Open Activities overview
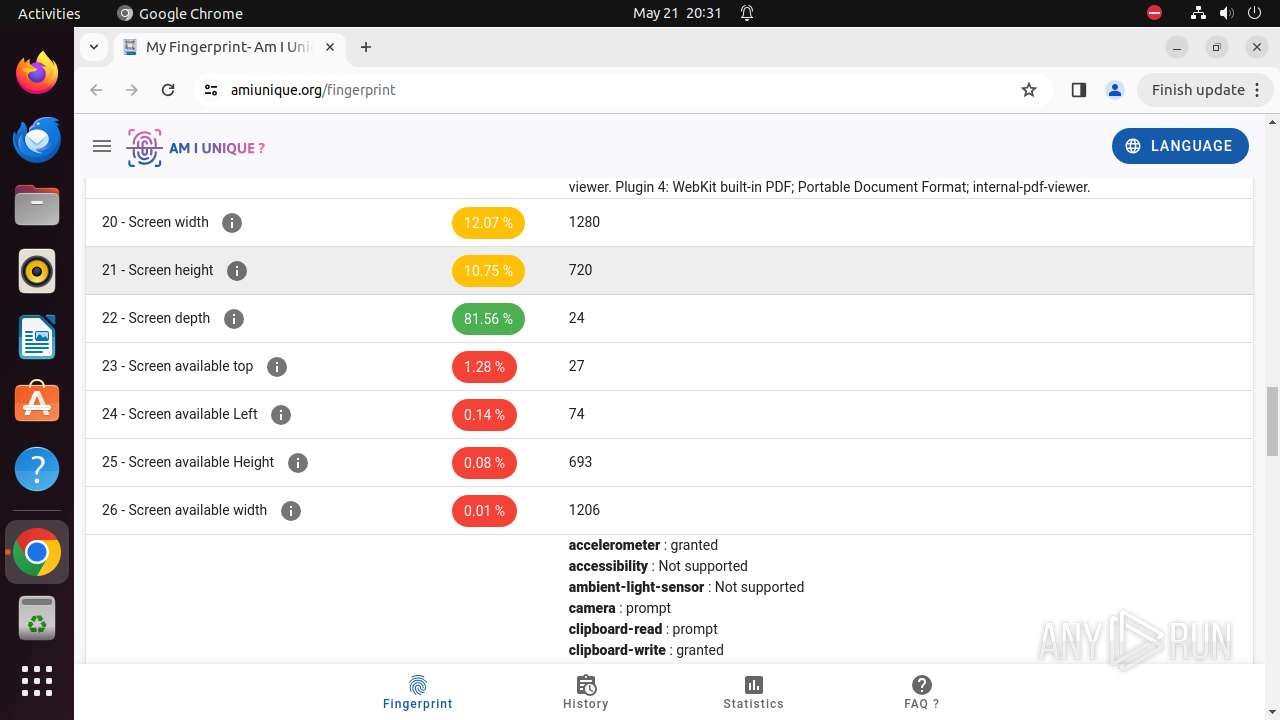 (x=49, y=13)
